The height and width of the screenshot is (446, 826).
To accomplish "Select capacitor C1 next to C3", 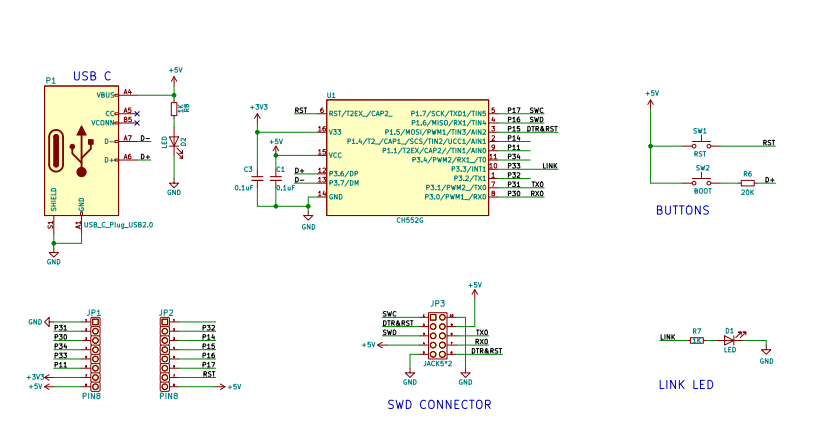I will click(x=276, y=178).
